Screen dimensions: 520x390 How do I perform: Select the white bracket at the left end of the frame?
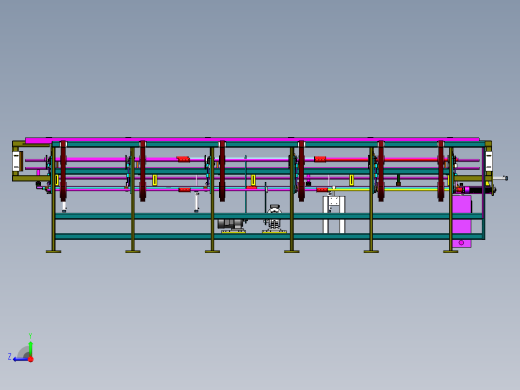tap(16, 161)
